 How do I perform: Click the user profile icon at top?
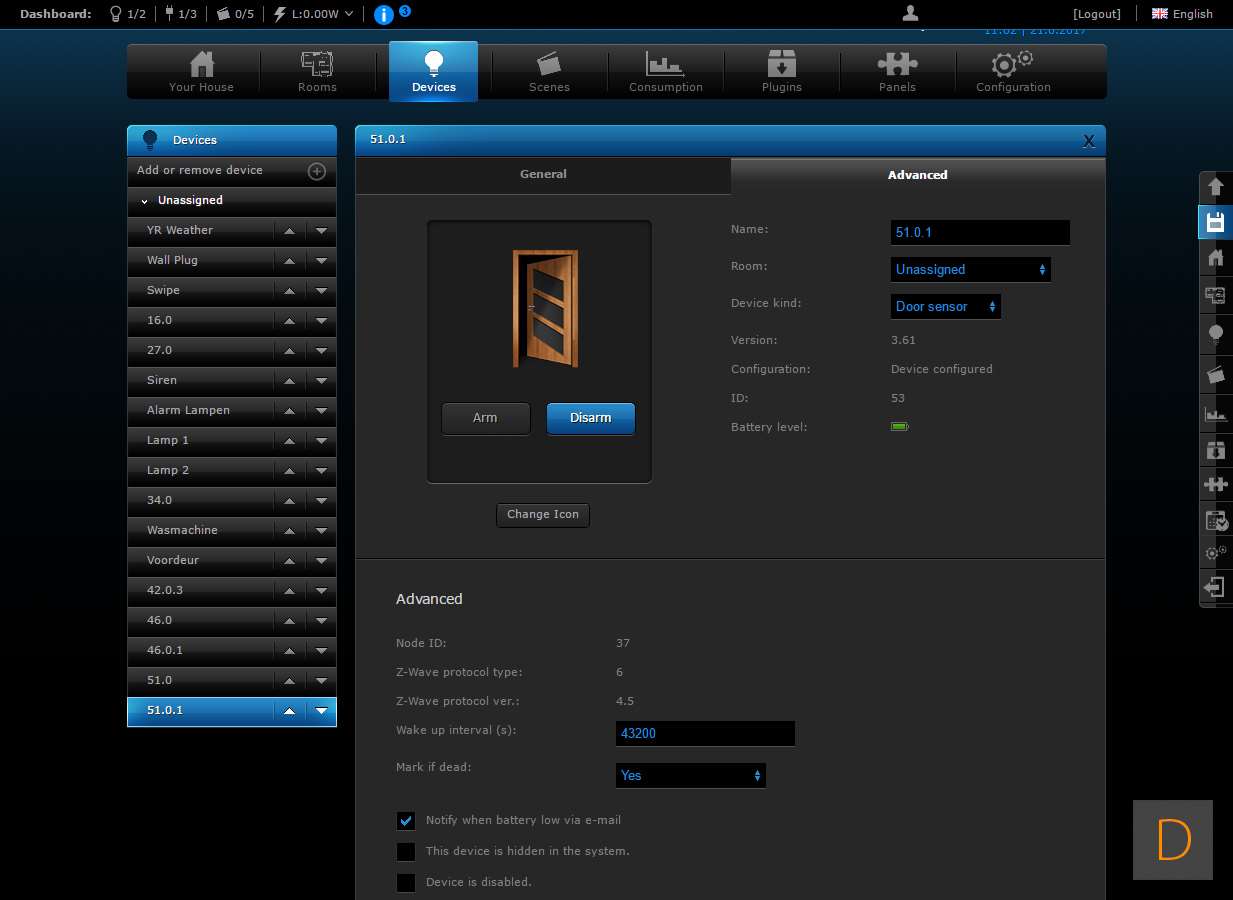click(x=910, y=13)
